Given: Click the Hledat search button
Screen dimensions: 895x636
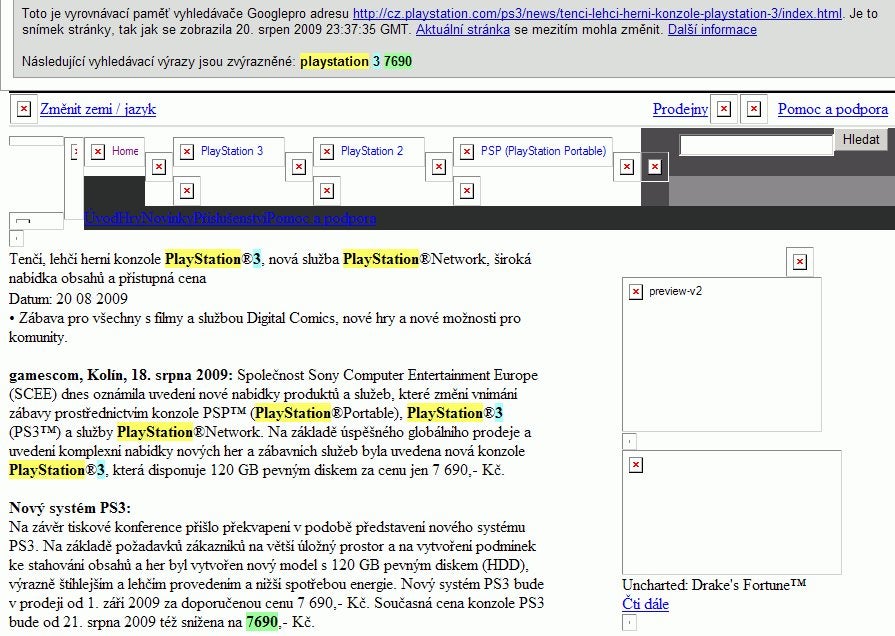Looking at the screenshot, I should click(x=861, y=139).
